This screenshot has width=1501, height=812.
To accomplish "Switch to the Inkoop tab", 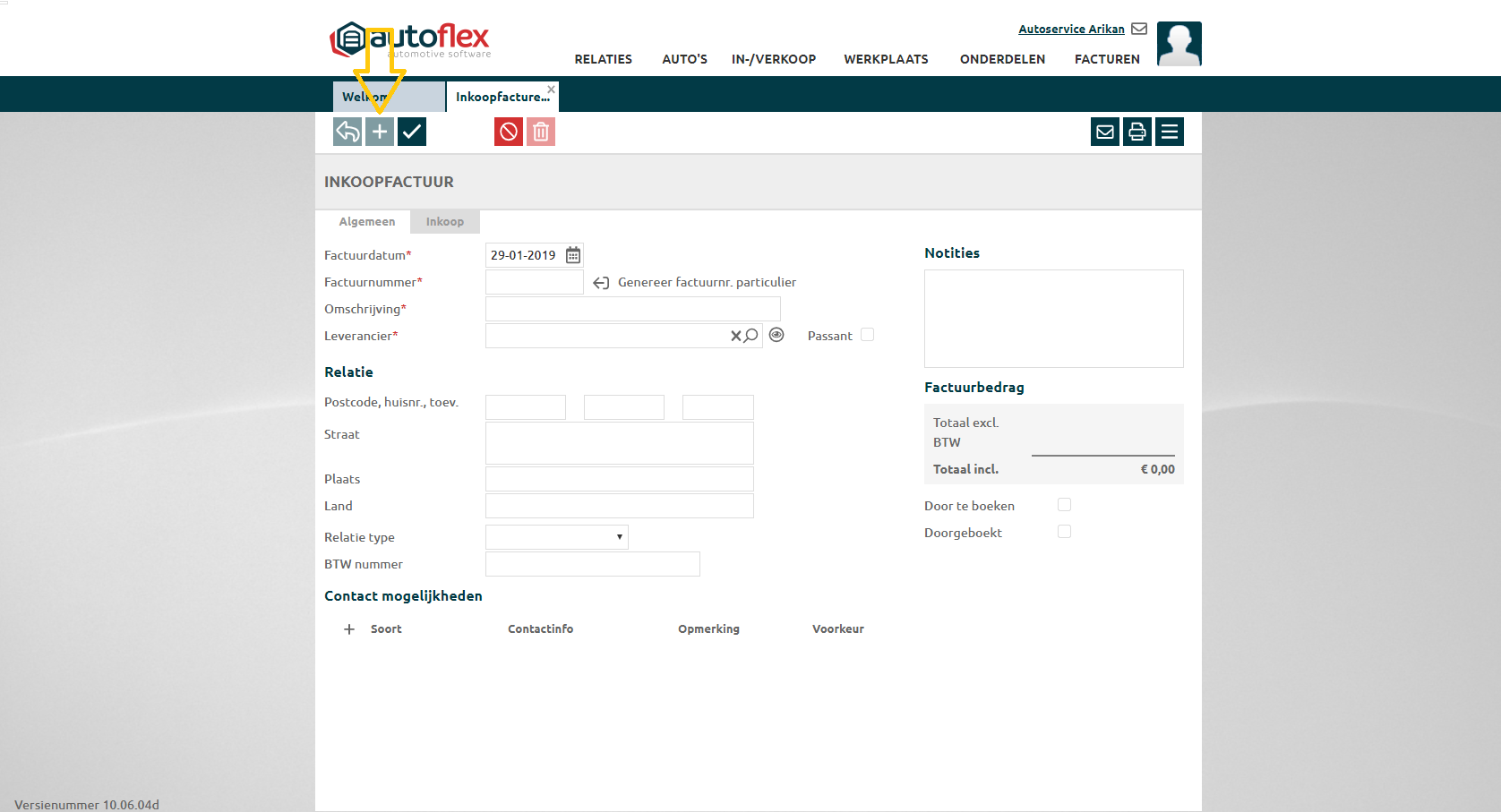I will coord(445,222).
